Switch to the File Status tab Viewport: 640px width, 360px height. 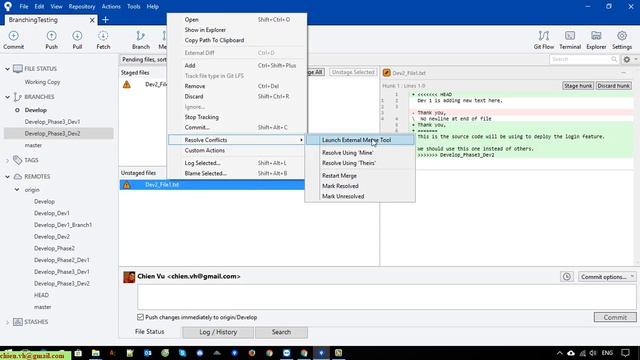(x=149, y=332)
